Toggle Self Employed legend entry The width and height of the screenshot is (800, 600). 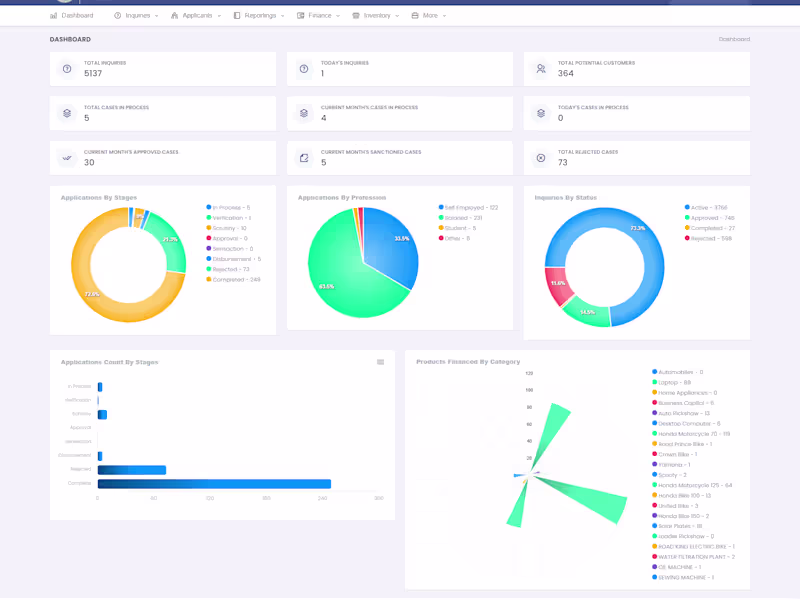(468, 208)
